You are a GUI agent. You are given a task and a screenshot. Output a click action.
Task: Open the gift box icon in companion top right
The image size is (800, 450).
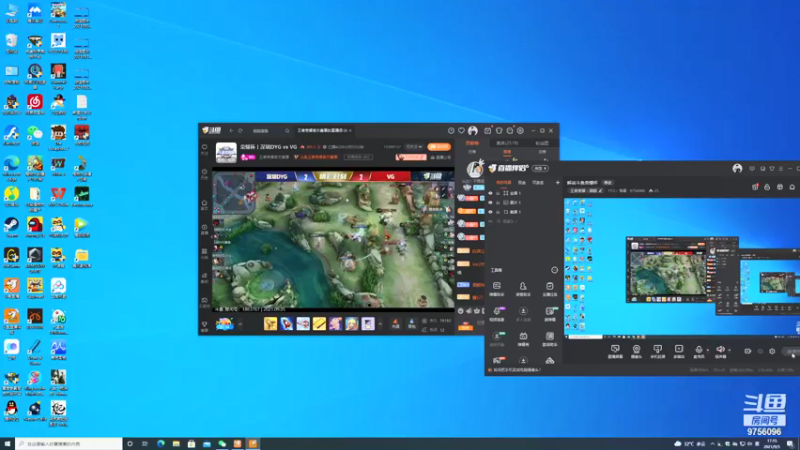pyautogui.click(x=755, y=187)
